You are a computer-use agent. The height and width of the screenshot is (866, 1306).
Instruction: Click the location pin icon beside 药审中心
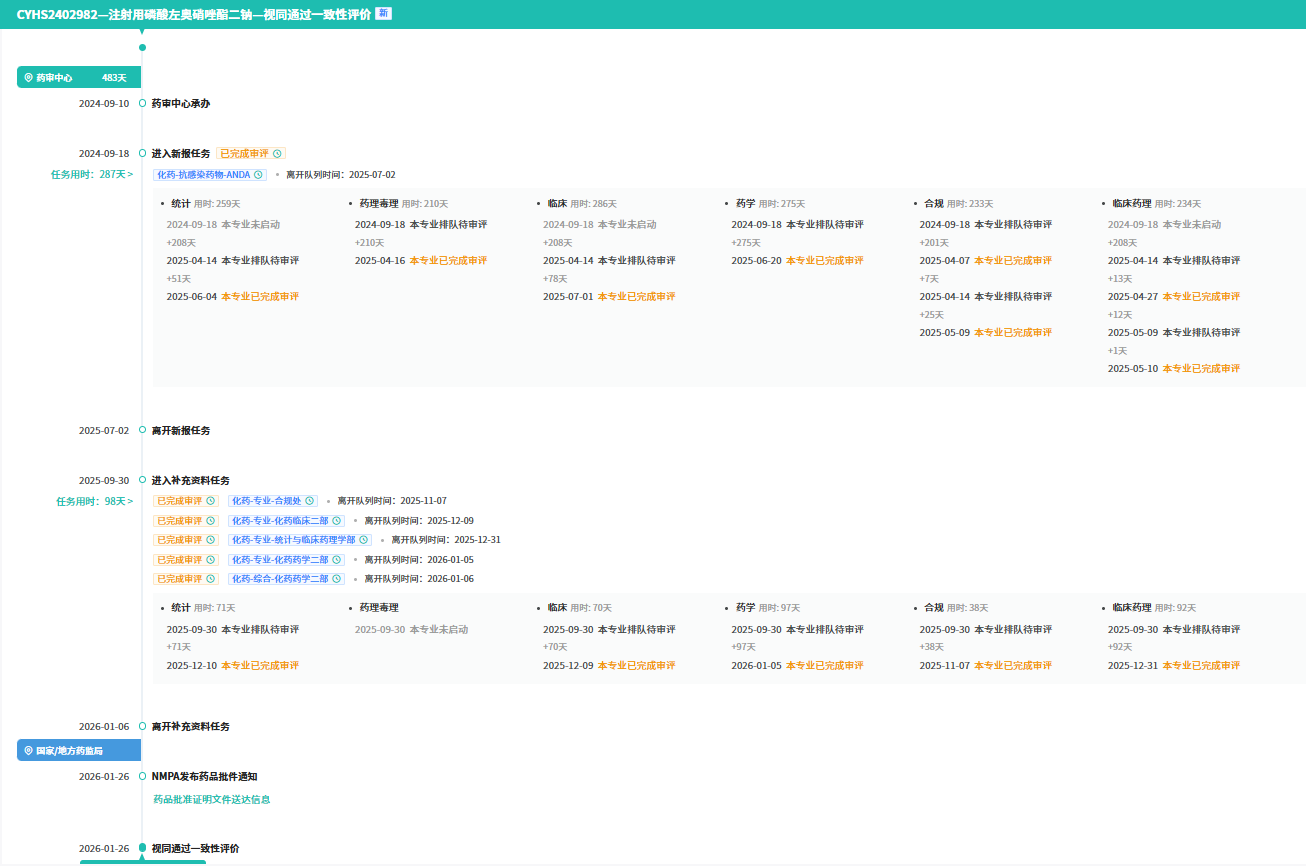(x=29, y=78)
